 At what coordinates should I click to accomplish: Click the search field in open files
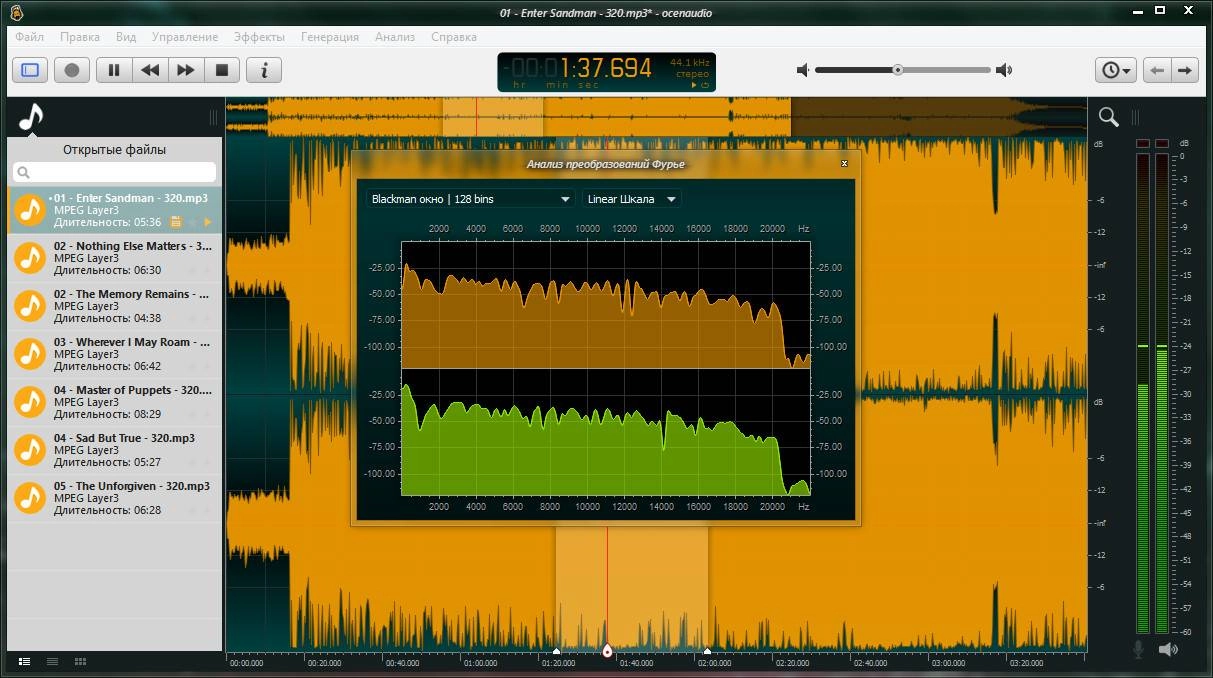coord(115,172)
